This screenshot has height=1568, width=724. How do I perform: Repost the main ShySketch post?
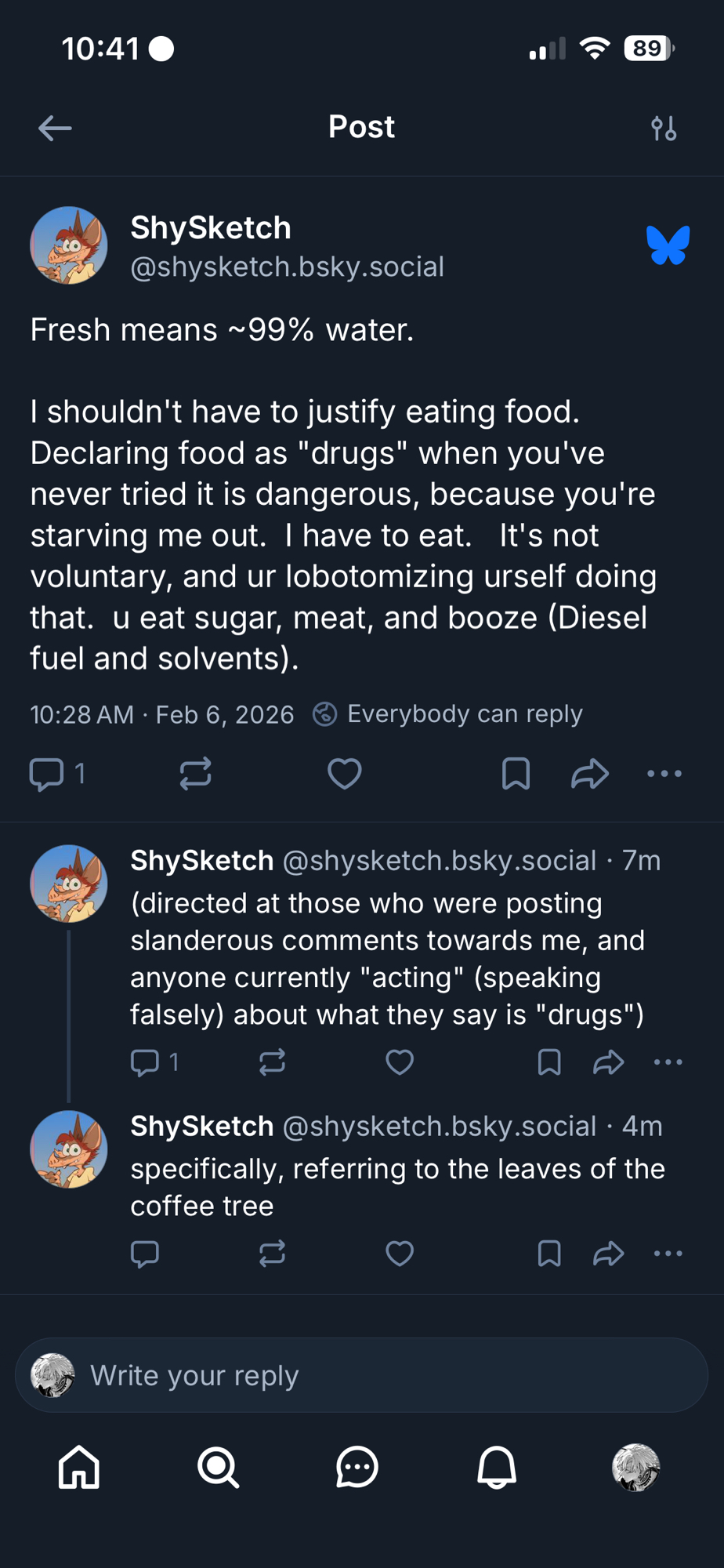point(195,774)
